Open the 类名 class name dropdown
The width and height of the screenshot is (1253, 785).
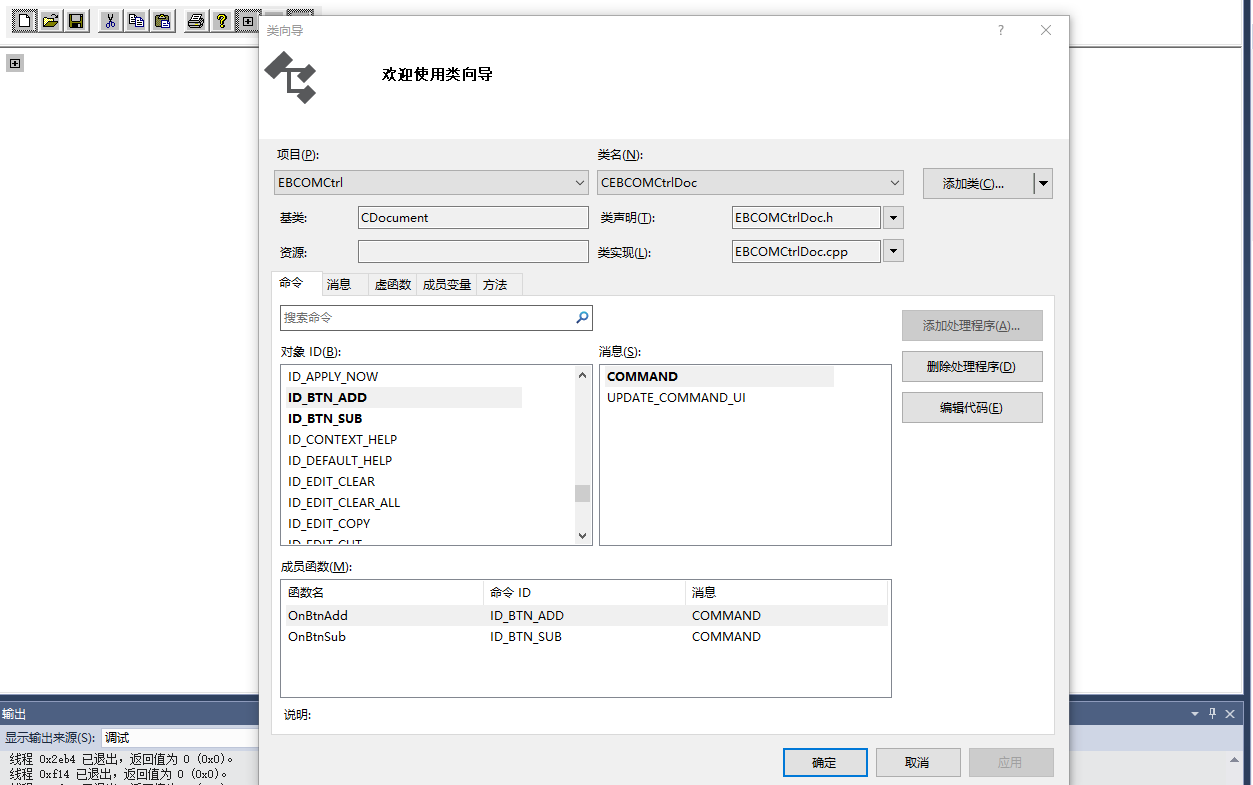click(897, 183)
